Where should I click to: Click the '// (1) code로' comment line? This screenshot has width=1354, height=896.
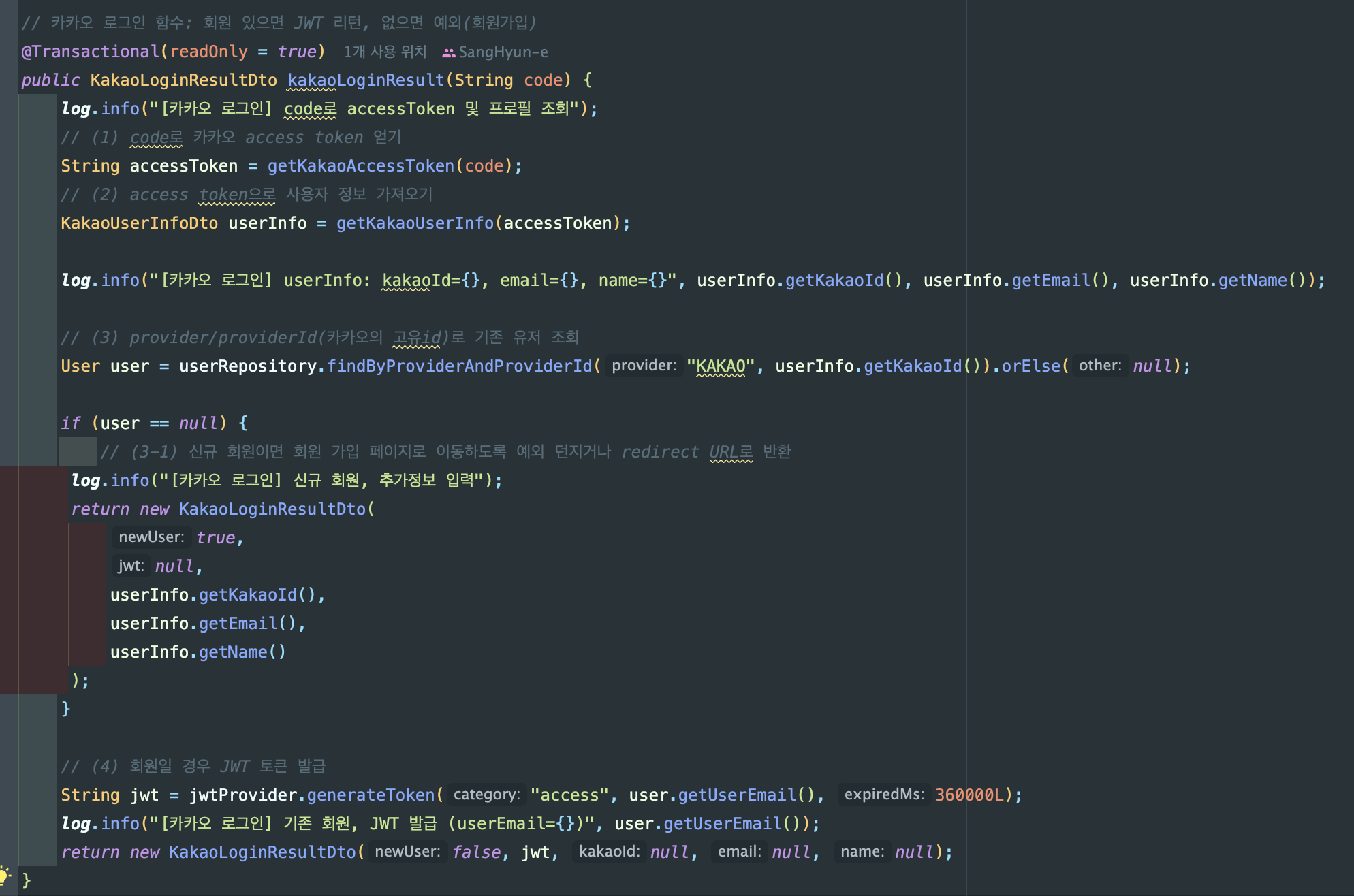(x=231, y=138)
